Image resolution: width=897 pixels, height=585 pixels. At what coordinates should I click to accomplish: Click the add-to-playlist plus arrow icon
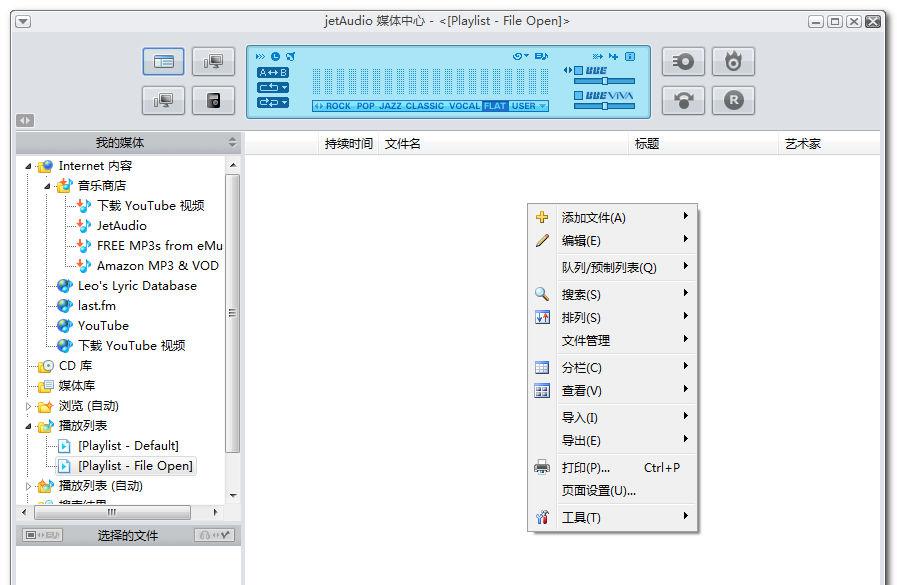click(x=613, y=57)
